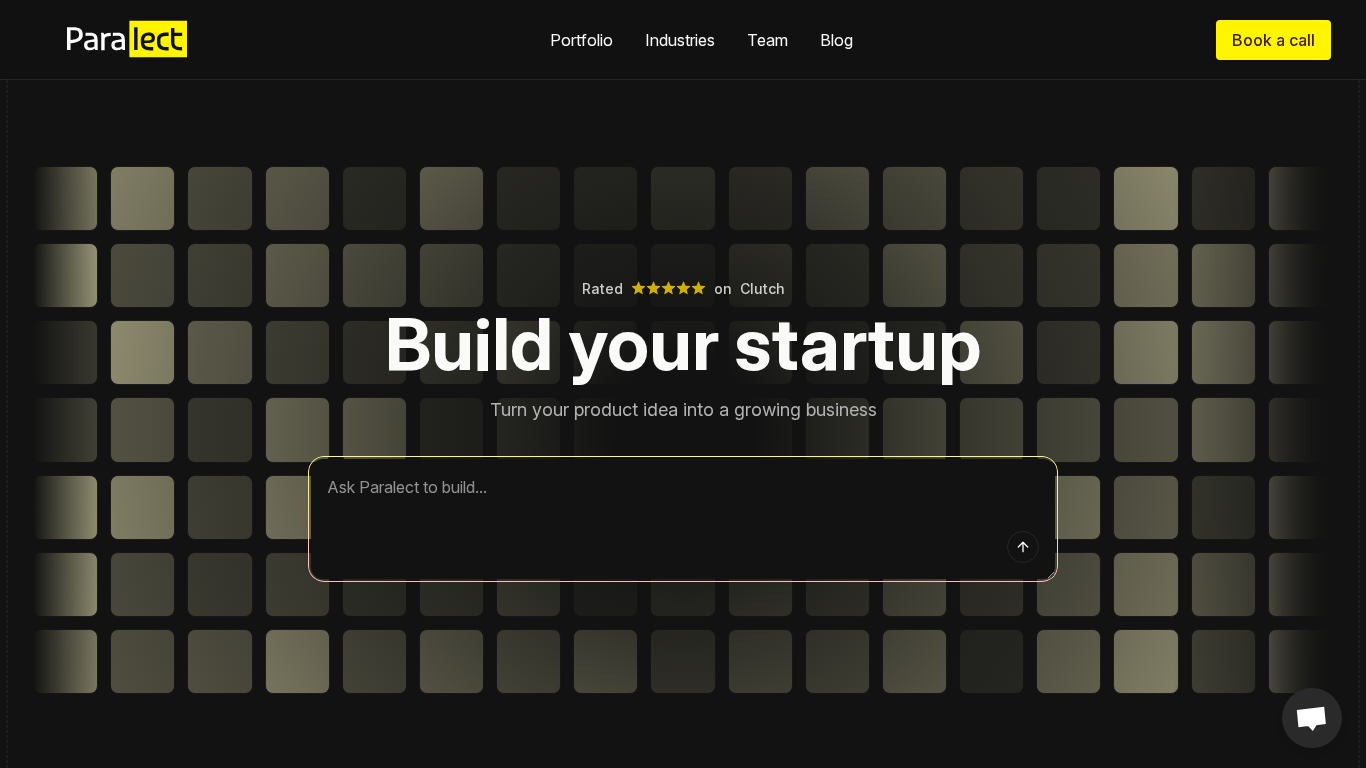
Task: Open the Portfolio nav item
Action: tap(581, 40)
